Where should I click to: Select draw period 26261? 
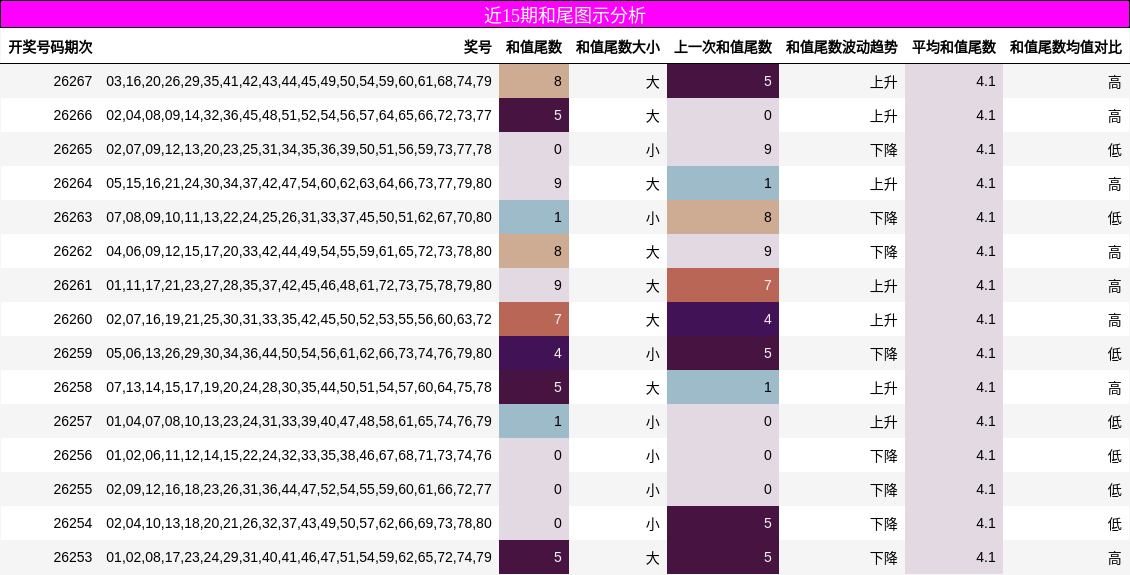point(73,285)
